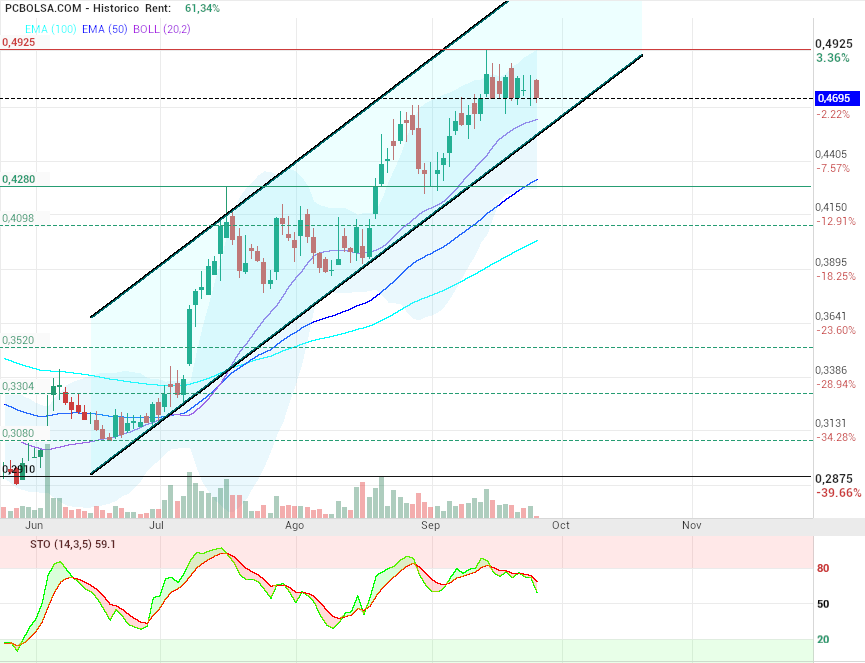Click the EMA (50) indicator legend label
The width and height of the screenshot is (865, 663).
(x=105, y=28)
